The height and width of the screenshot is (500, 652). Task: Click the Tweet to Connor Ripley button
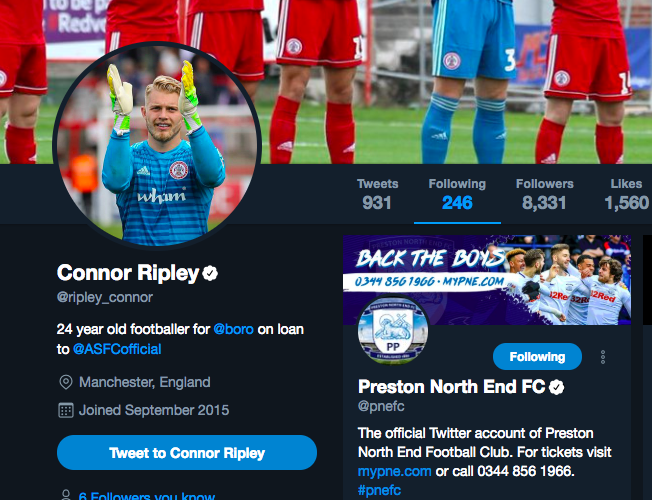coord(187,453)
